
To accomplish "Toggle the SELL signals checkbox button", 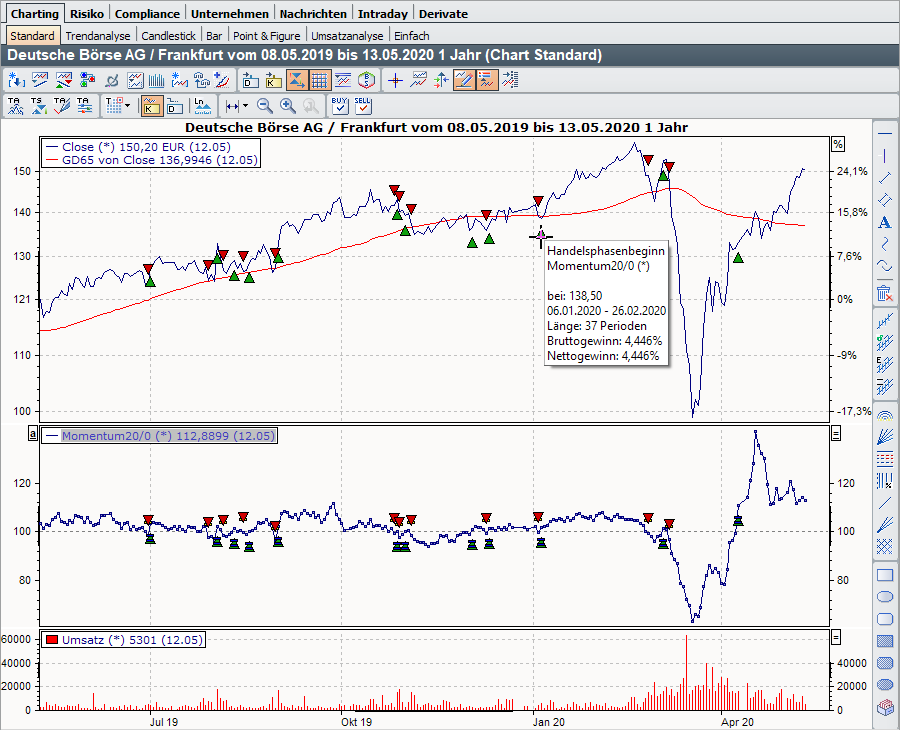I will [363, 105].
